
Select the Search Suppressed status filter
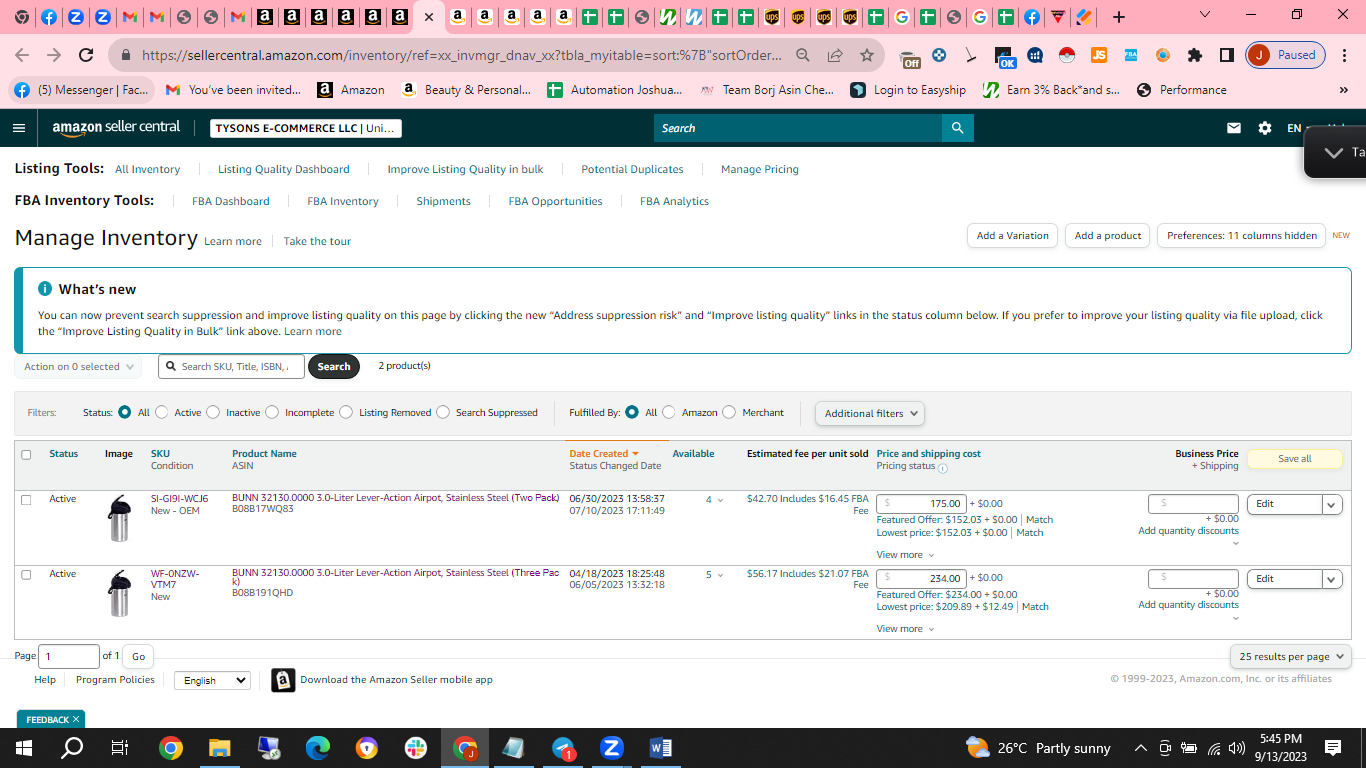[443, 412]
